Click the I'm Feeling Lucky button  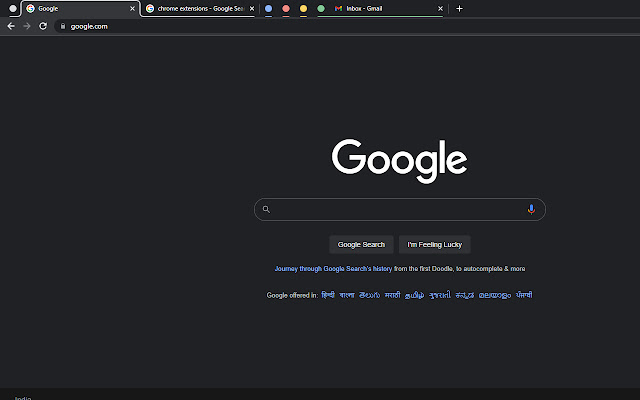click(x=435, y=244)
